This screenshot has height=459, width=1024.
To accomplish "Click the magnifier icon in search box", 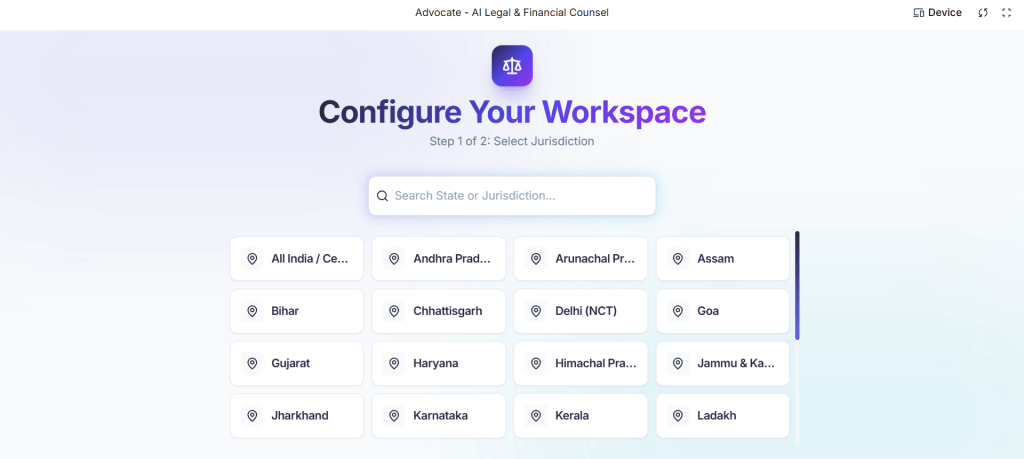I will [382, 196].
